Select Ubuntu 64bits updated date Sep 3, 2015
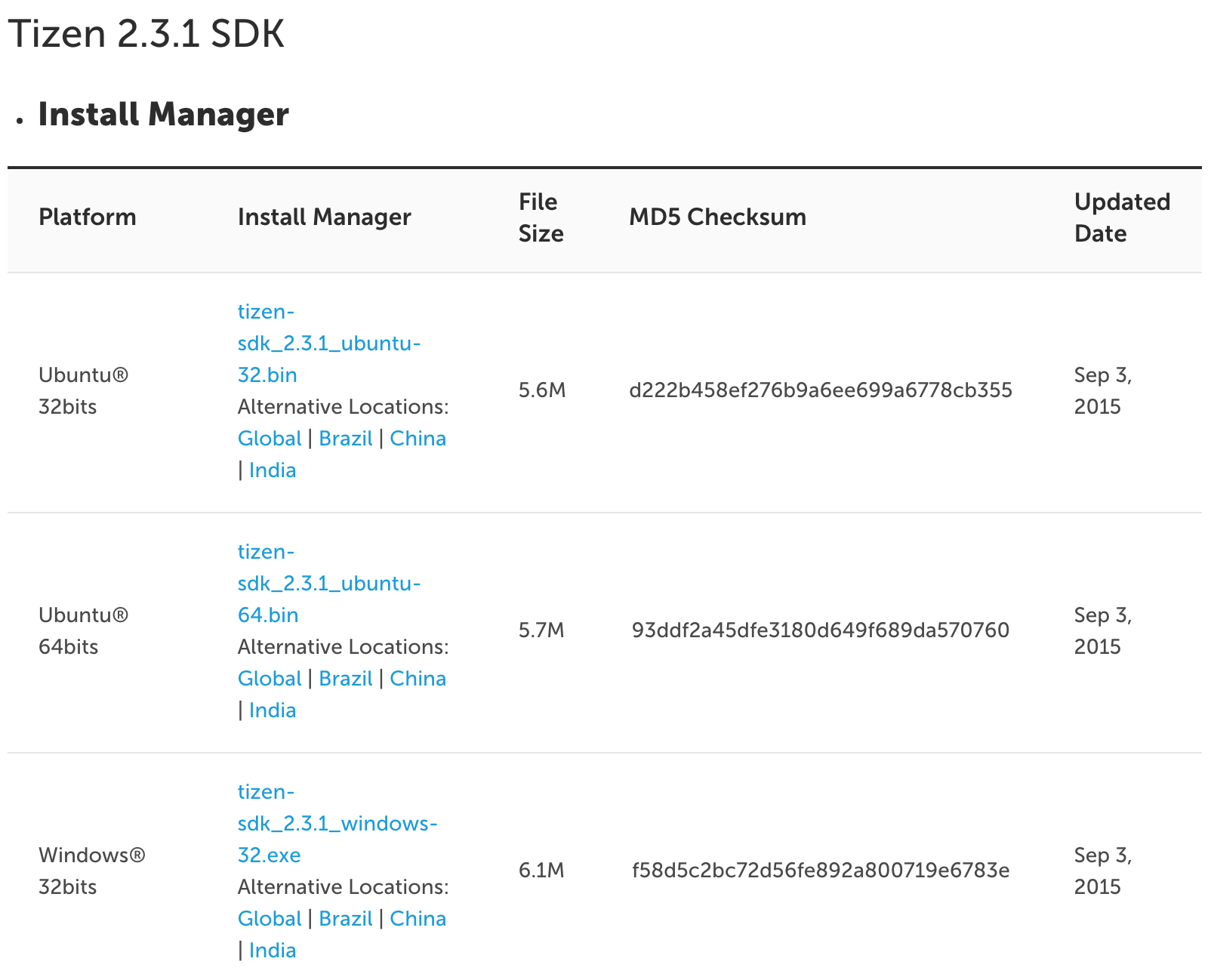1211x980 pixels. pos(1103,631)
